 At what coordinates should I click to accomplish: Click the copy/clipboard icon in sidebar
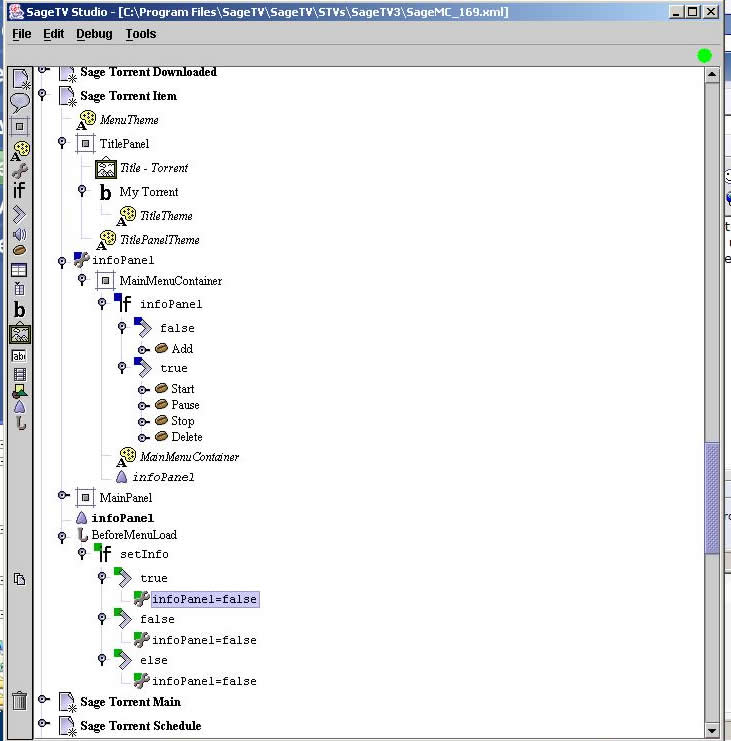[x=19, y=579]
